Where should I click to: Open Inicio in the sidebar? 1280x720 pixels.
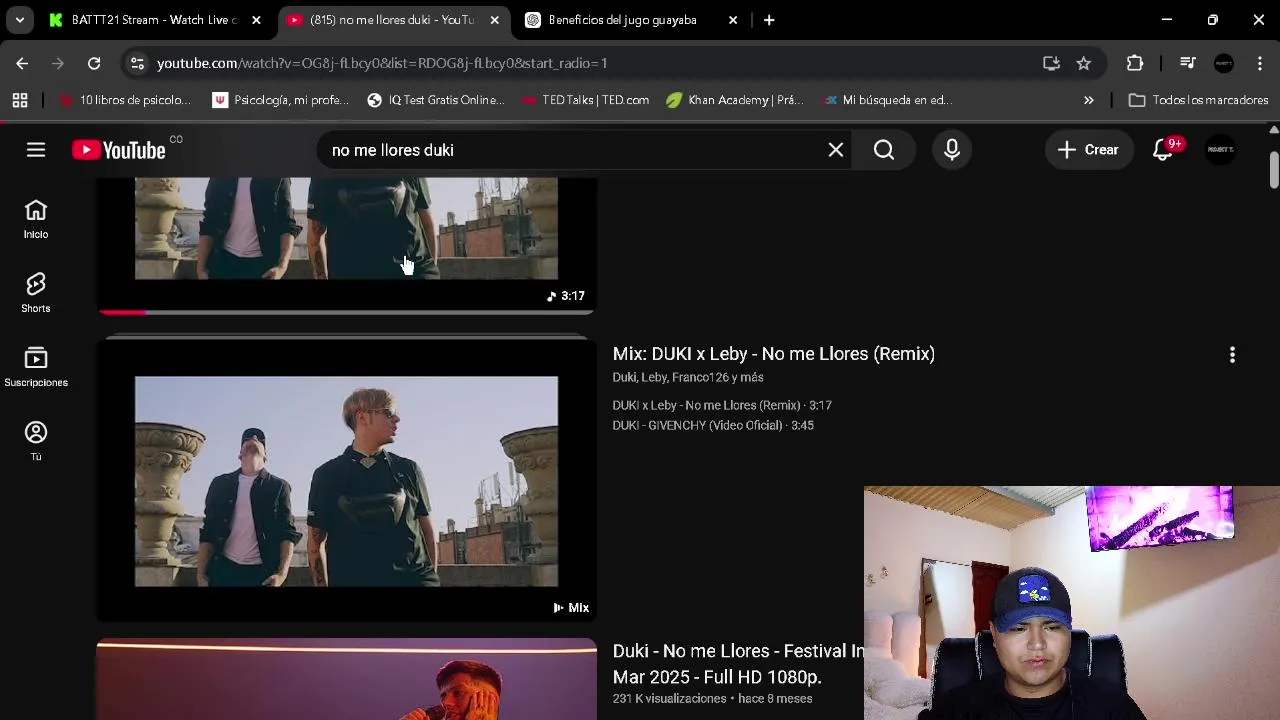tap(36, 219)
